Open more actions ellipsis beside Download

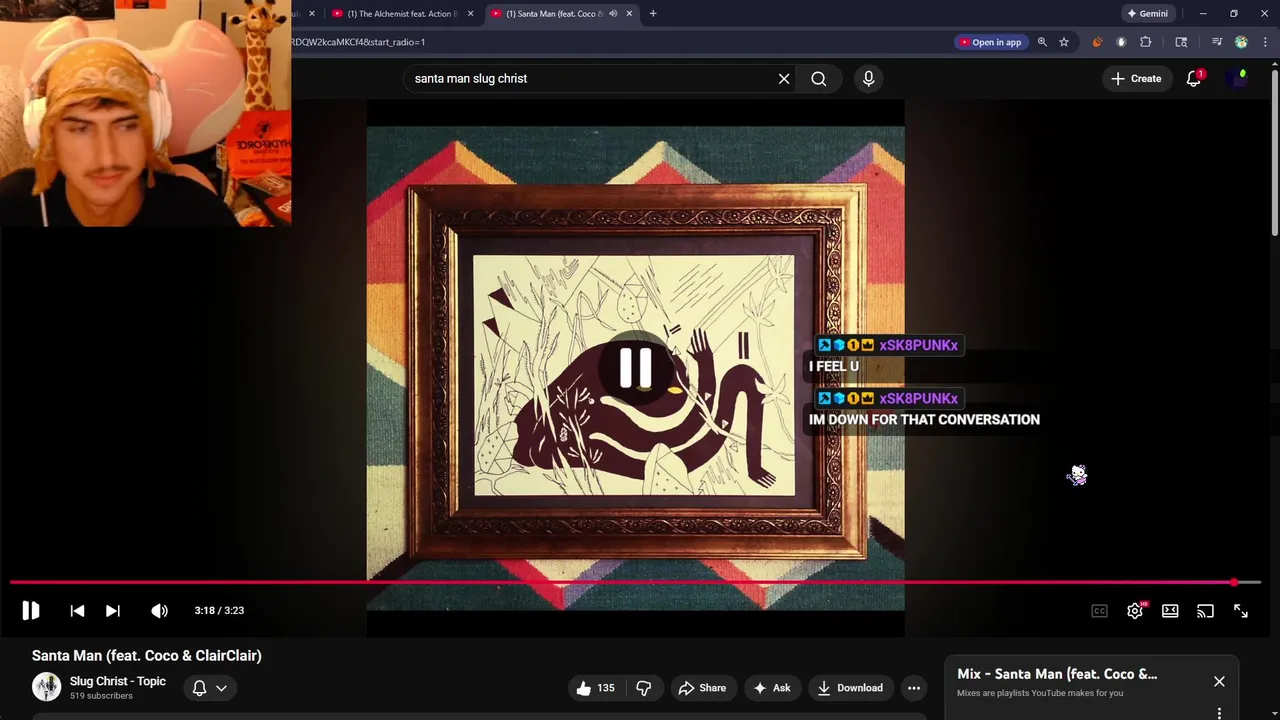coord(913,688)
